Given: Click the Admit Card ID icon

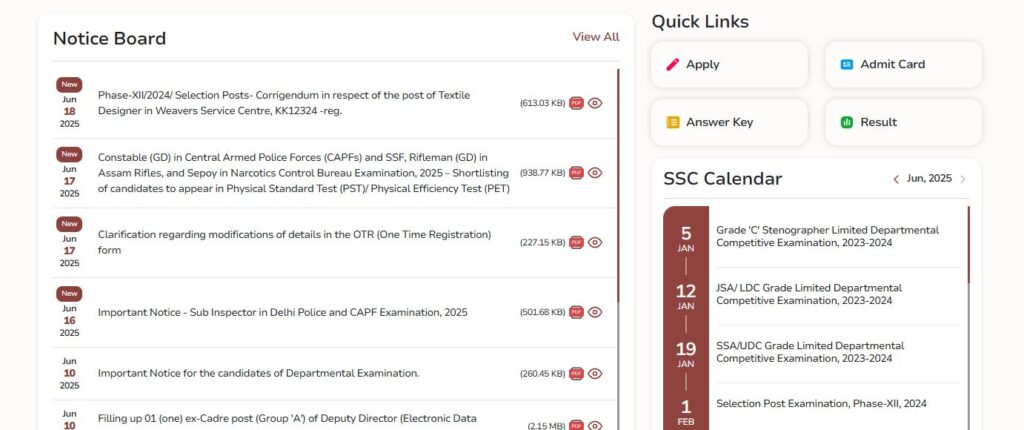Looking at the screenshot, I should pyautogui.click(x=847, y=64).
